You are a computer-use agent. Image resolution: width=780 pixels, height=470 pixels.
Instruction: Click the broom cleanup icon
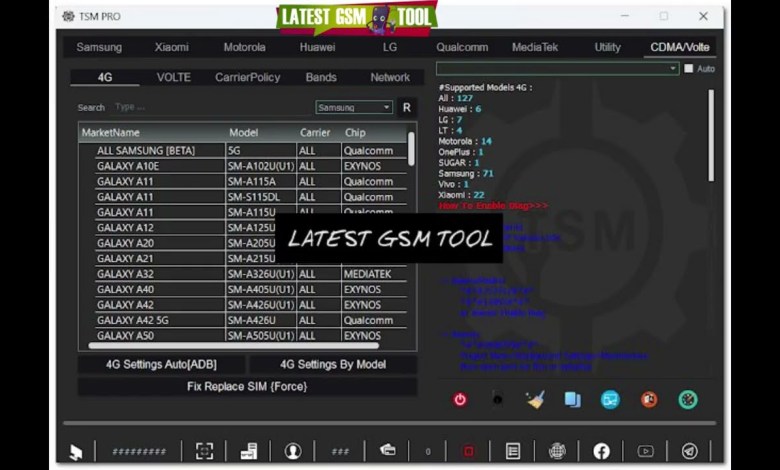pos(535,400)
